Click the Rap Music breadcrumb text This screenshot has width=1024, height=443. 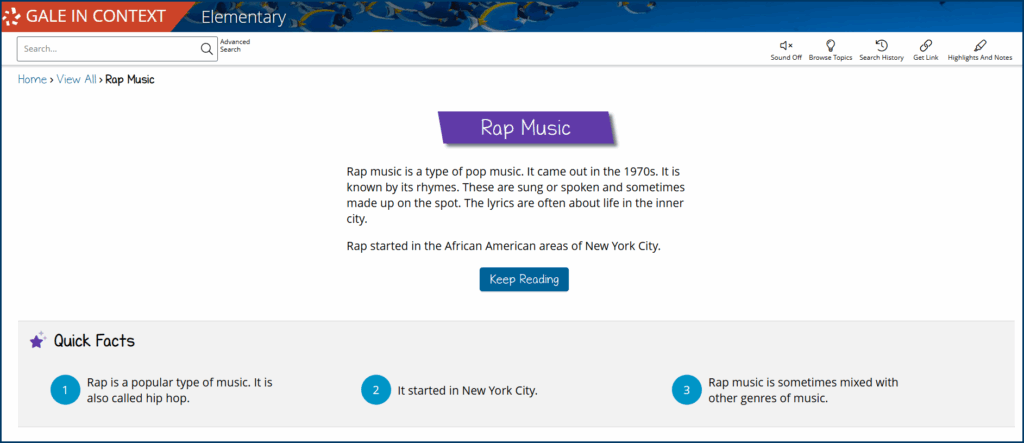(130, 80)
